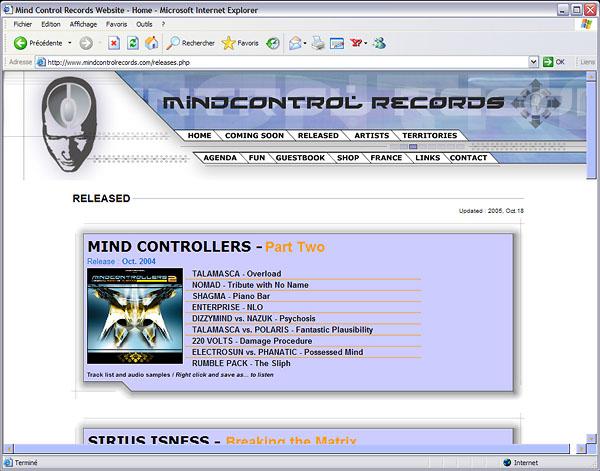Open the COMING SOON tab
Screen dimensions: 600x471
pyautogui.click(x=254, y=135)
